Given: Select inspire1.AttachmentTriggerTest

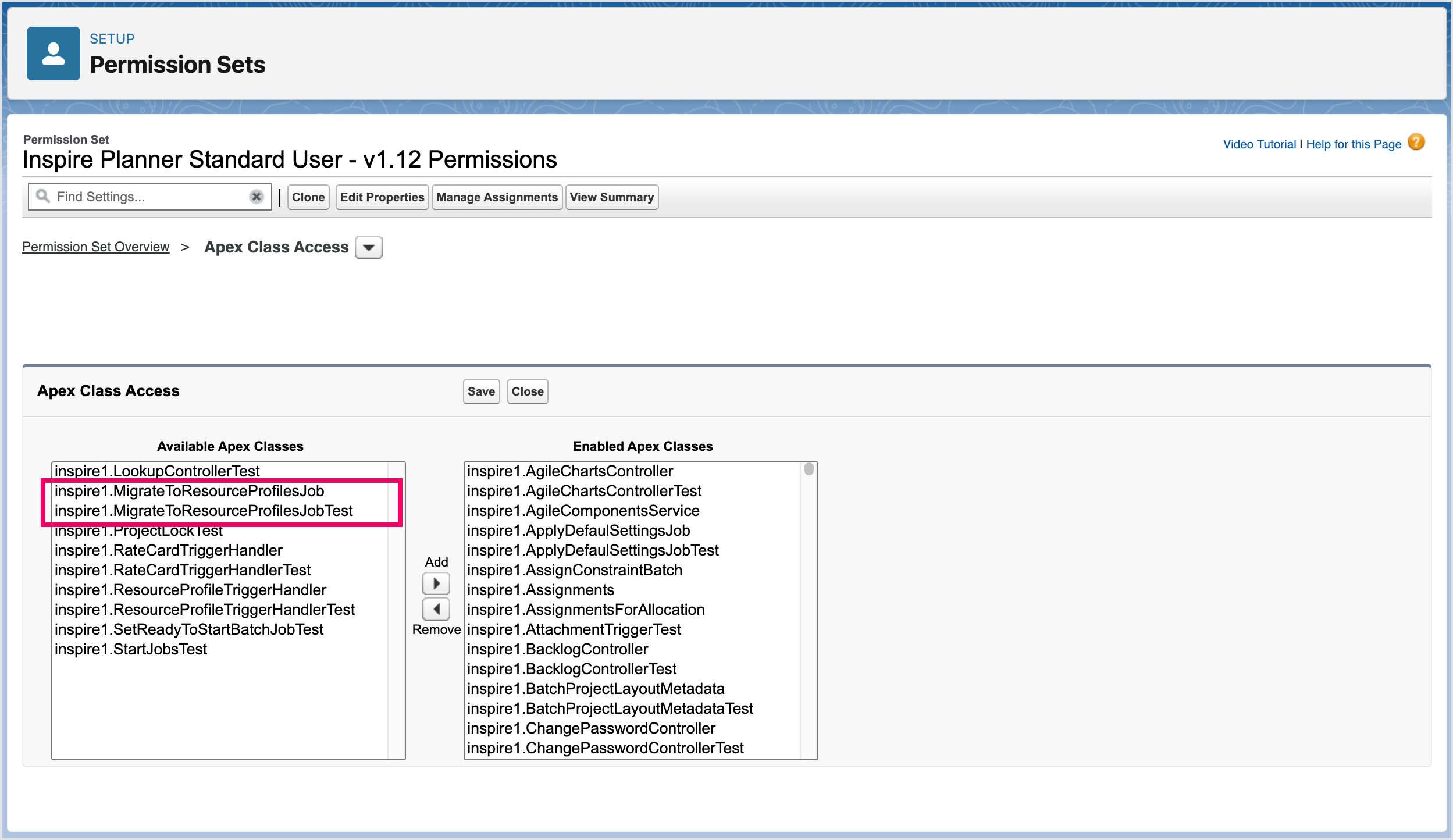Looking at the screenshot, I should coord(633,629).
